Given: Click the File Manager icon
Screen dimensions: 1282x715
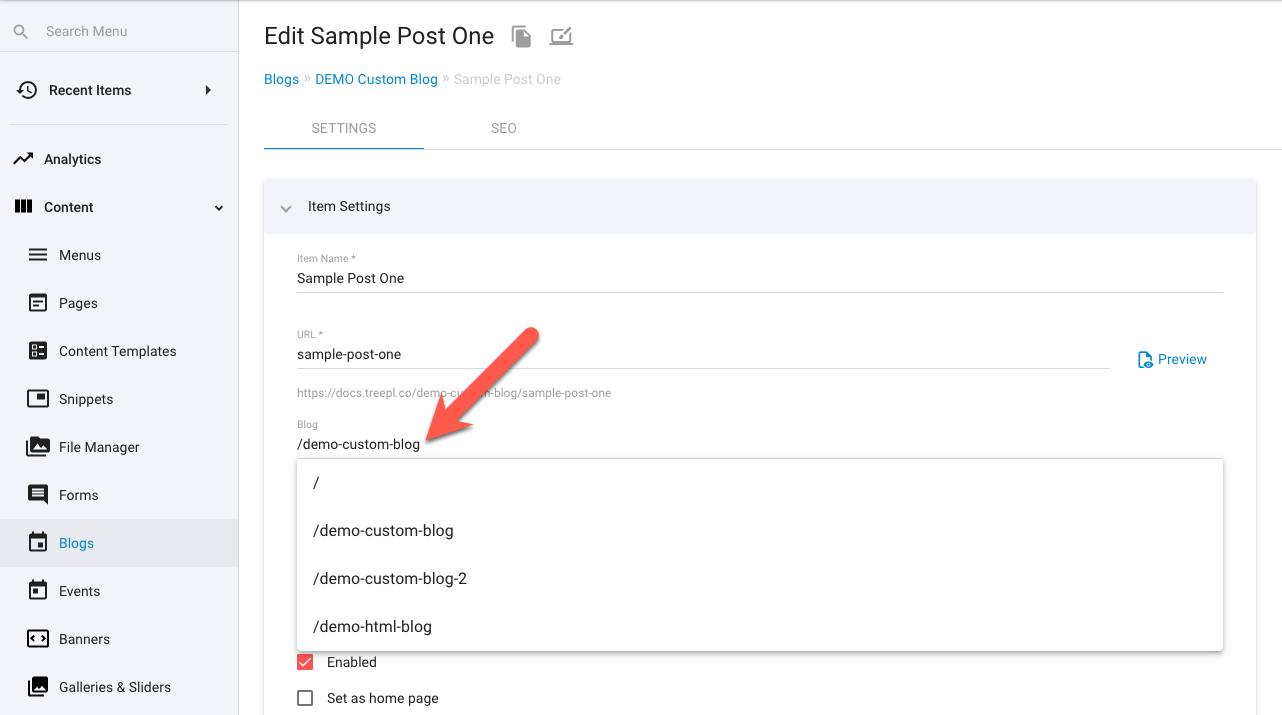Looking at the screenshot, I should (x=38, y=447).
